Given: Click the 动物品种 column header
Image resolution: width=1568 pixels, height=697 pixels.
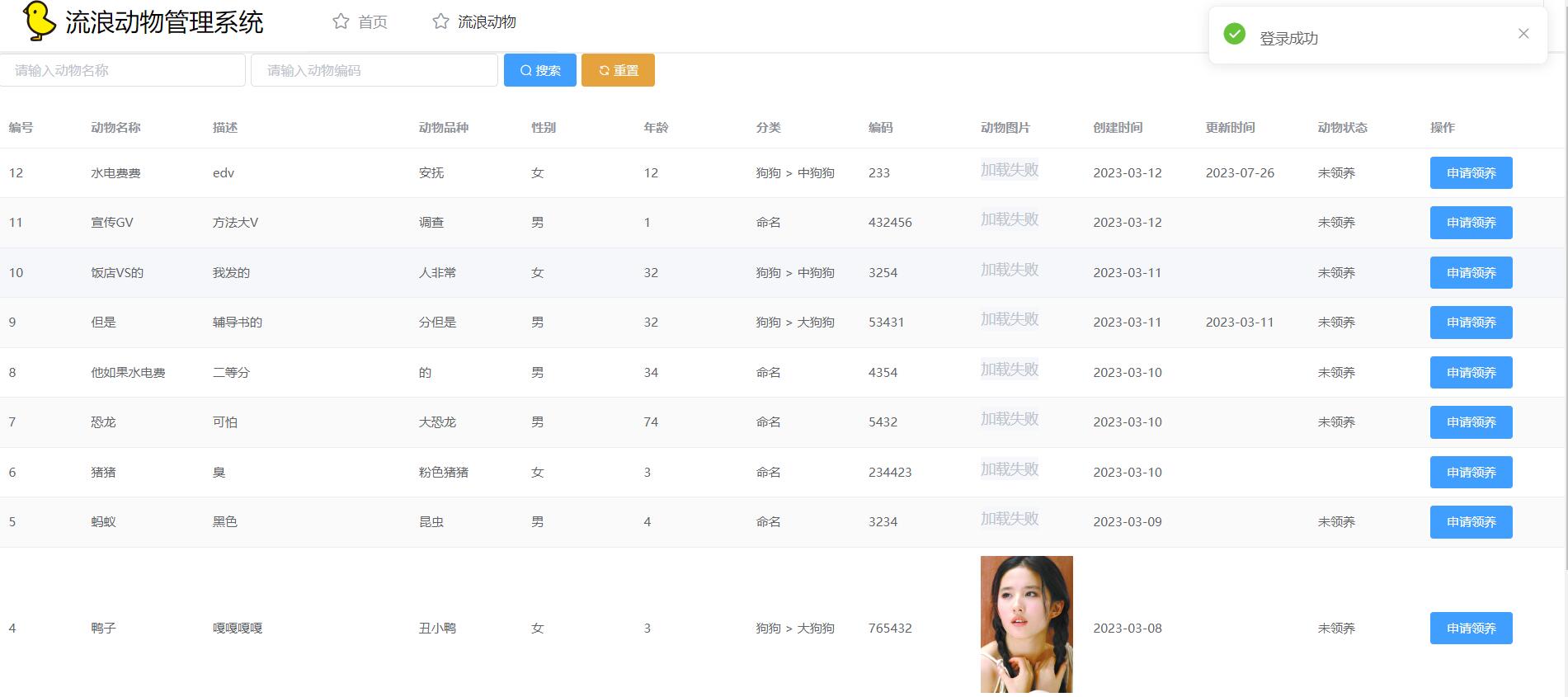Looking at the screenshot, I should [444, 128].
